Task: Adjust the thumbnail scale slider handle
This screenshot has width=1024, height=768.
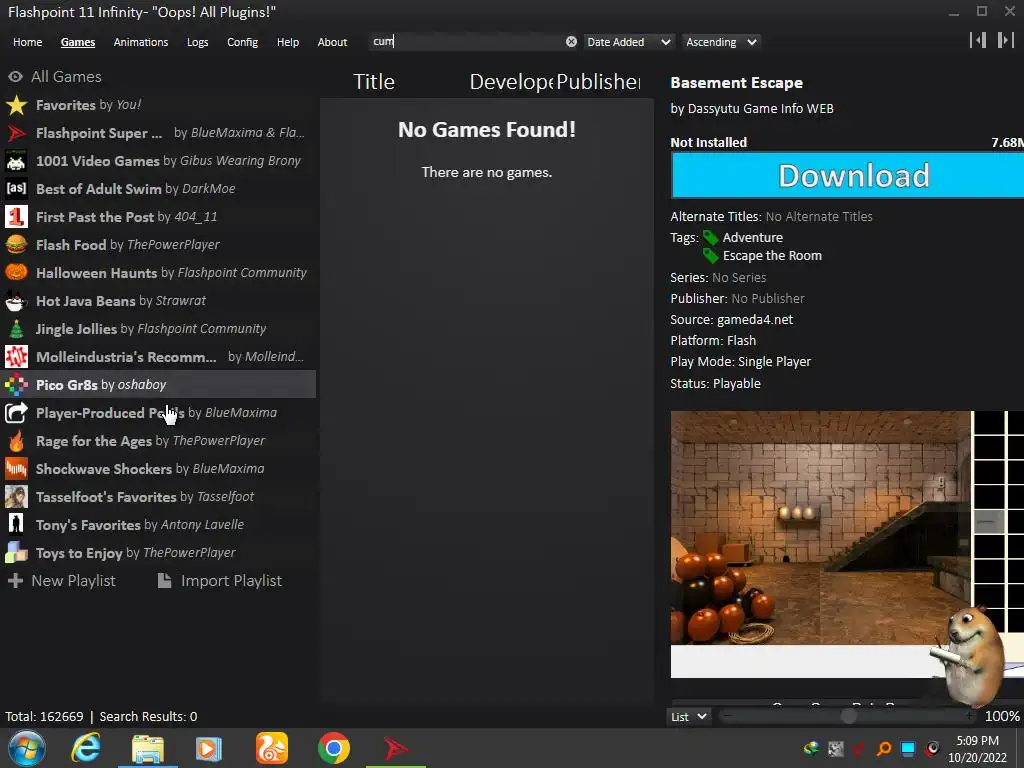Action: [848, 716]
